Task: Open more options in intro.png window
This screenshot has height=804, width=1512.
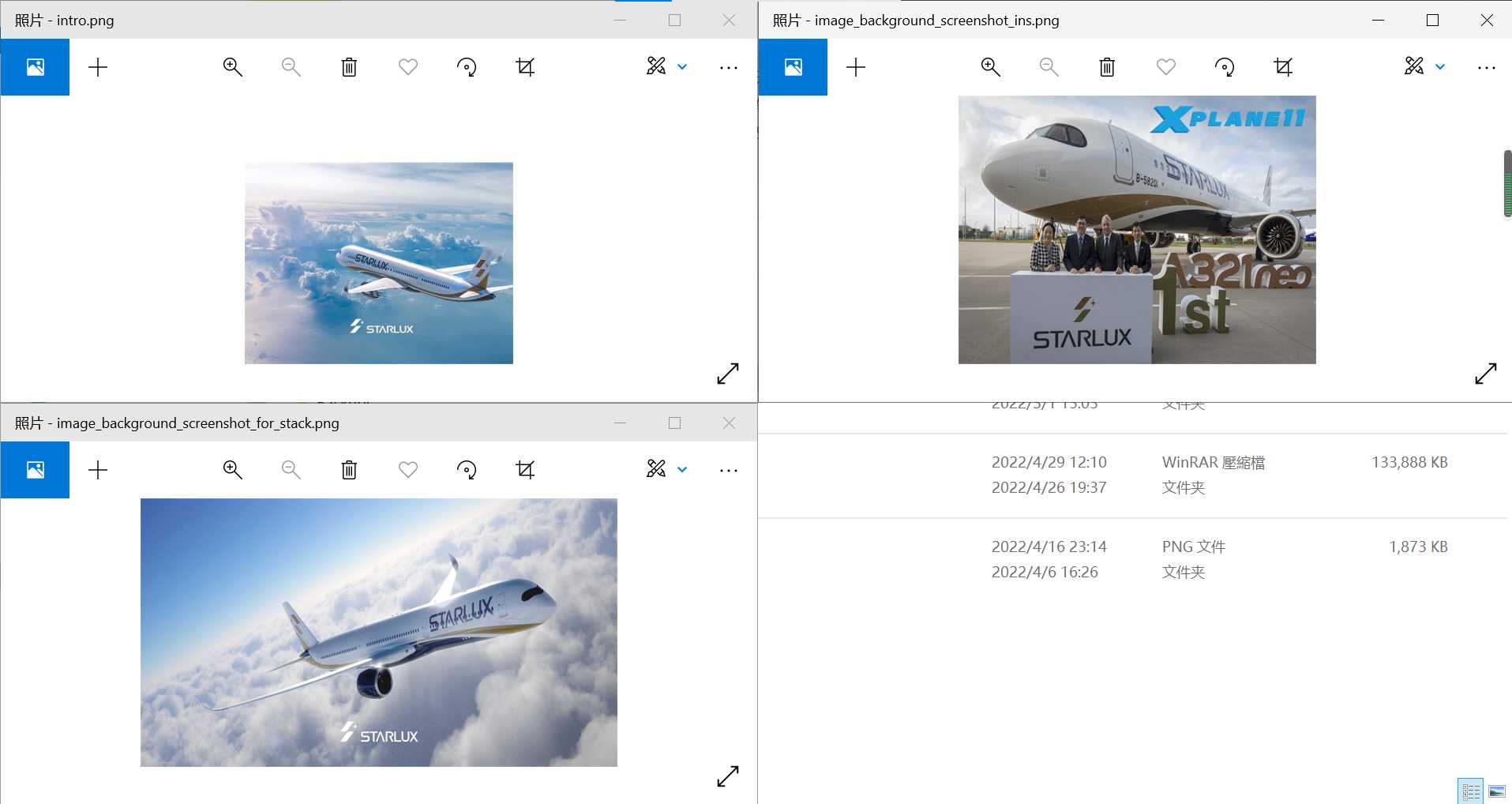Action: coord(729,68)
